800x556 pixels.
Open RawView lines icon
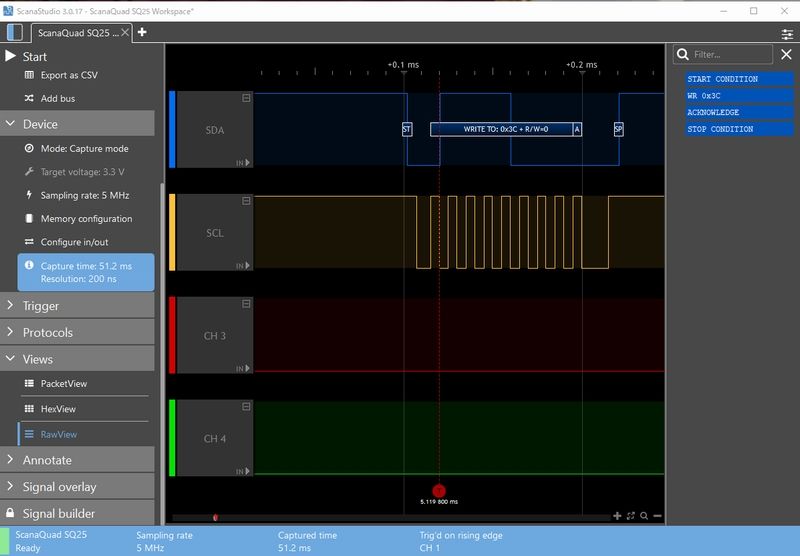[x=30, y=434]
